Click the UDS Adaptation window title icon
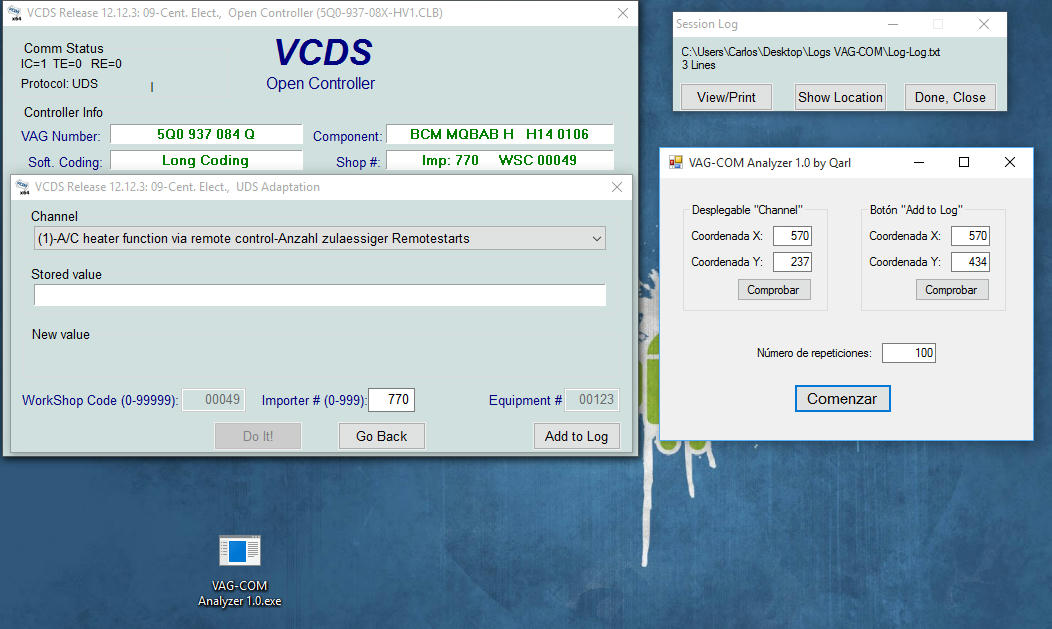This screenshot has height=629, width=1052. coord(23,187)
